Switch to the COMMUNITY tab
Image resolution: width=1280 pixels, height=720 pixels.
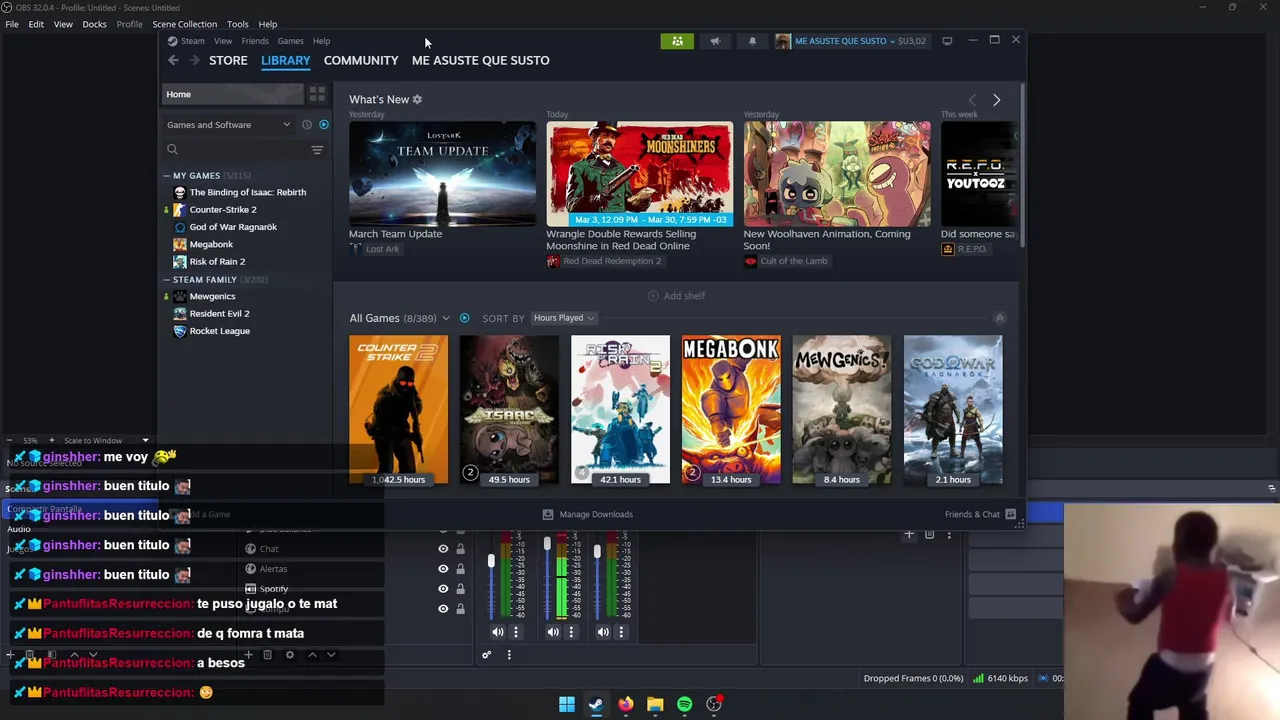point(361,60)
